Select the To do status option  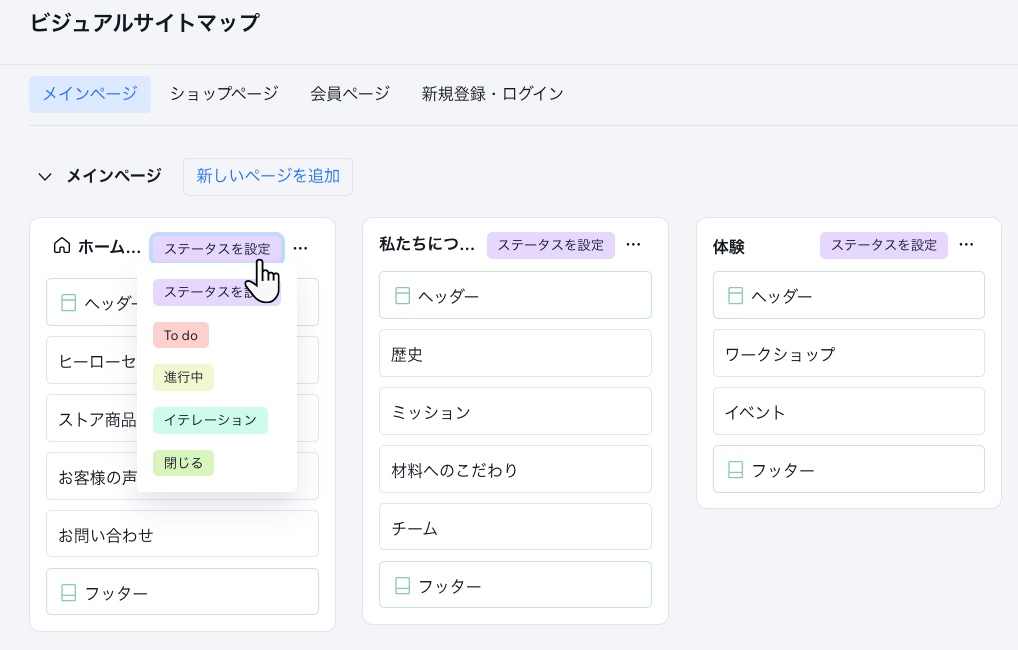pos(180,335)
